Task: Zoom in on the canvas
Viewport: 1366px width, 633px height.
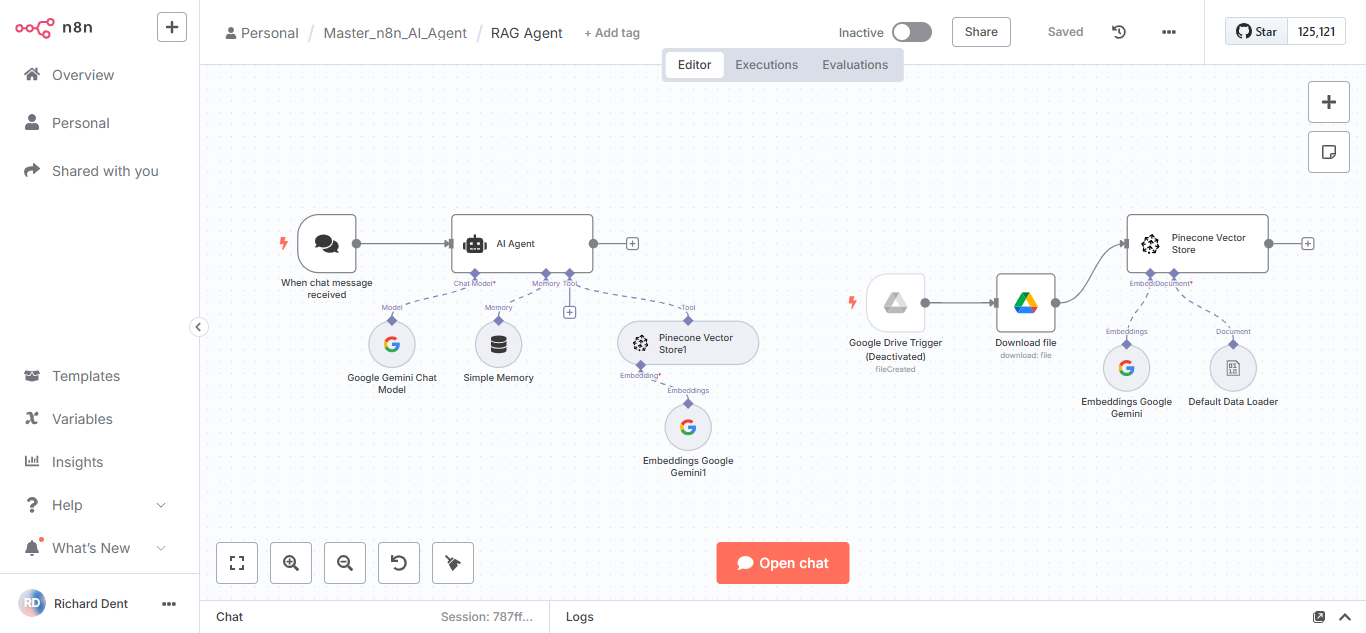Action: (291, 563)
